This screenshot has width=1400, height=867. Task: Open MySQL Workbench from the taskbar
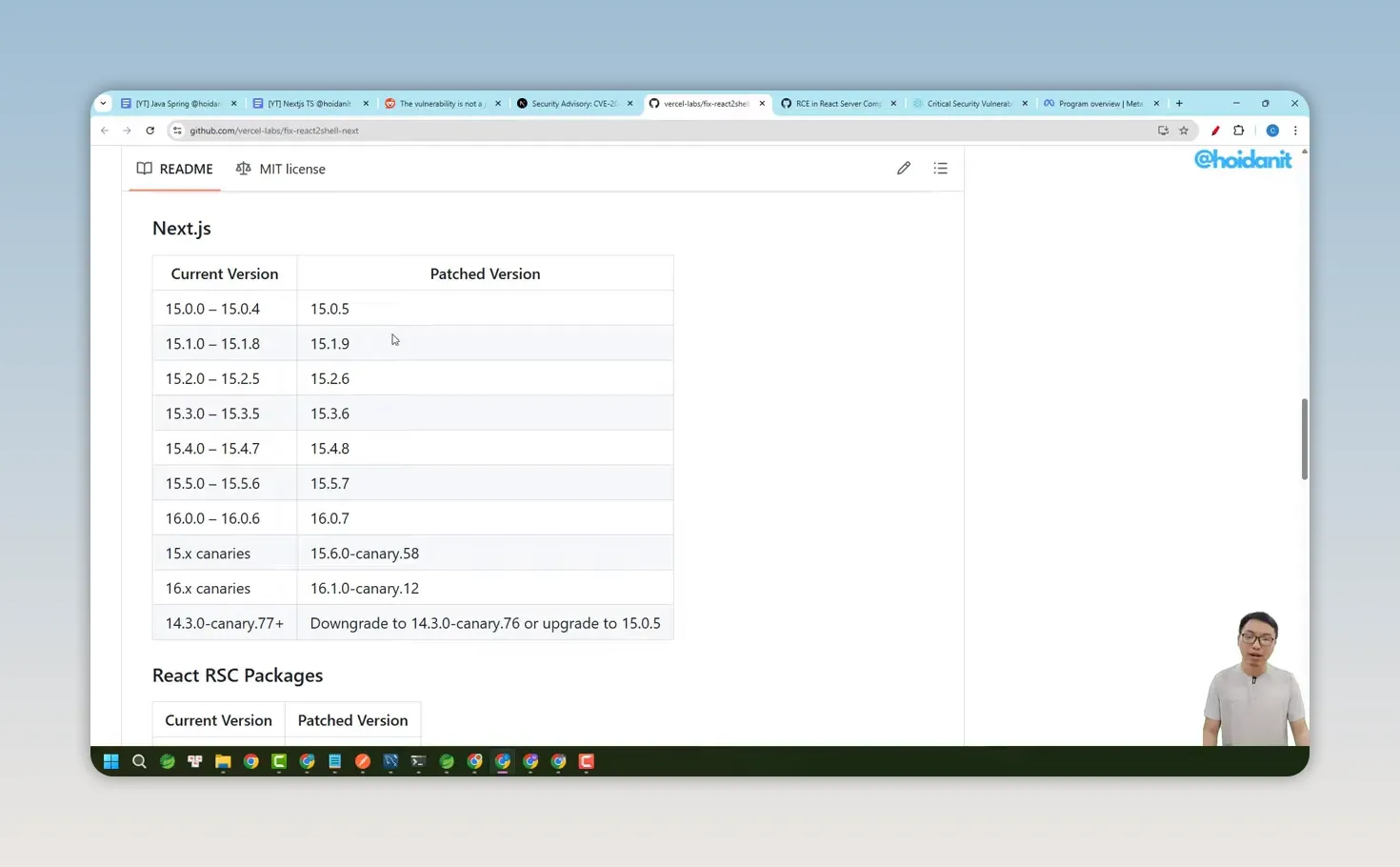pos(390,761)
